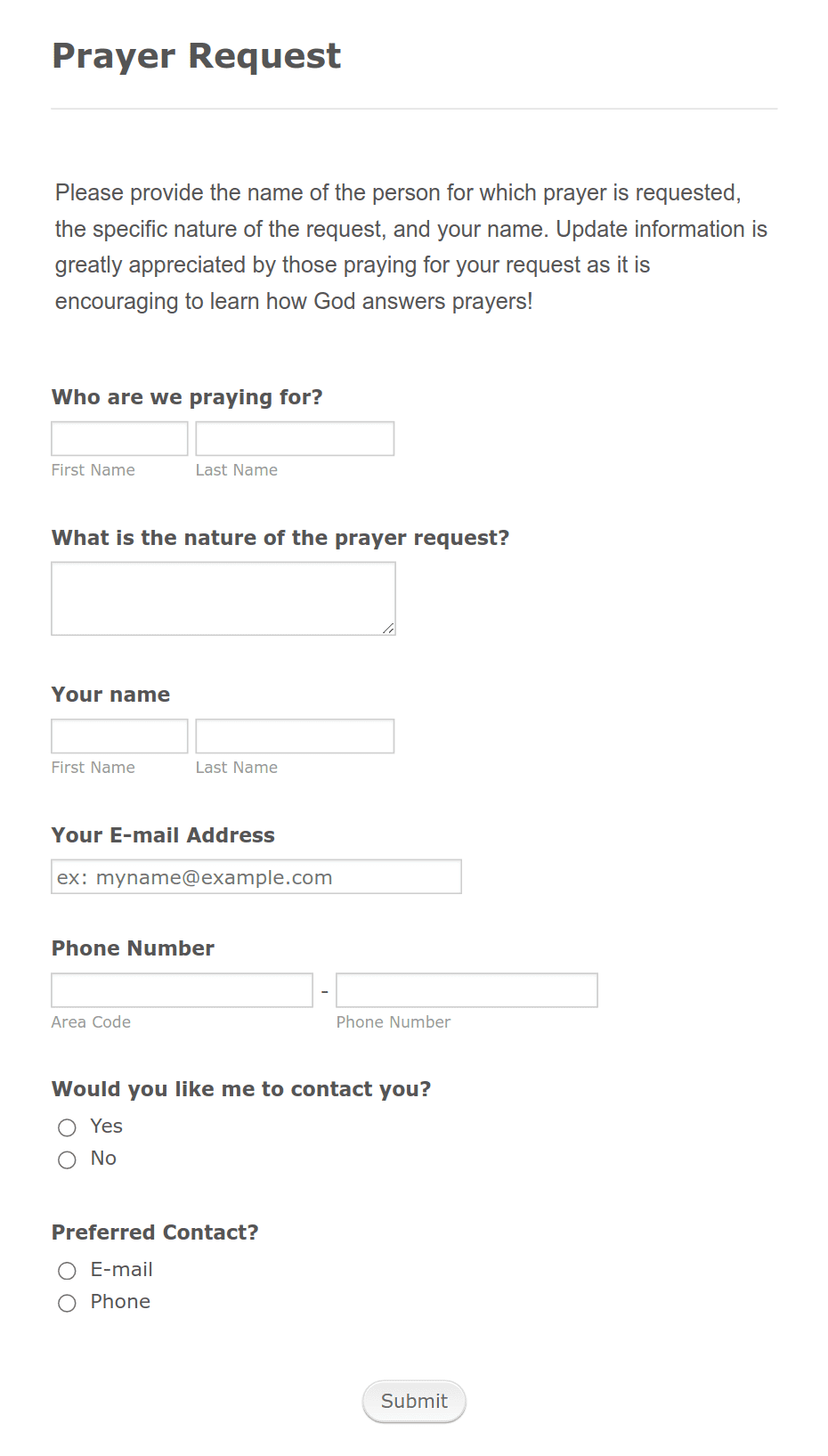The height and width of the screenshot is (1456, 828).
Task: Click the Your E-mail Address label
Action: pos(163,835)
